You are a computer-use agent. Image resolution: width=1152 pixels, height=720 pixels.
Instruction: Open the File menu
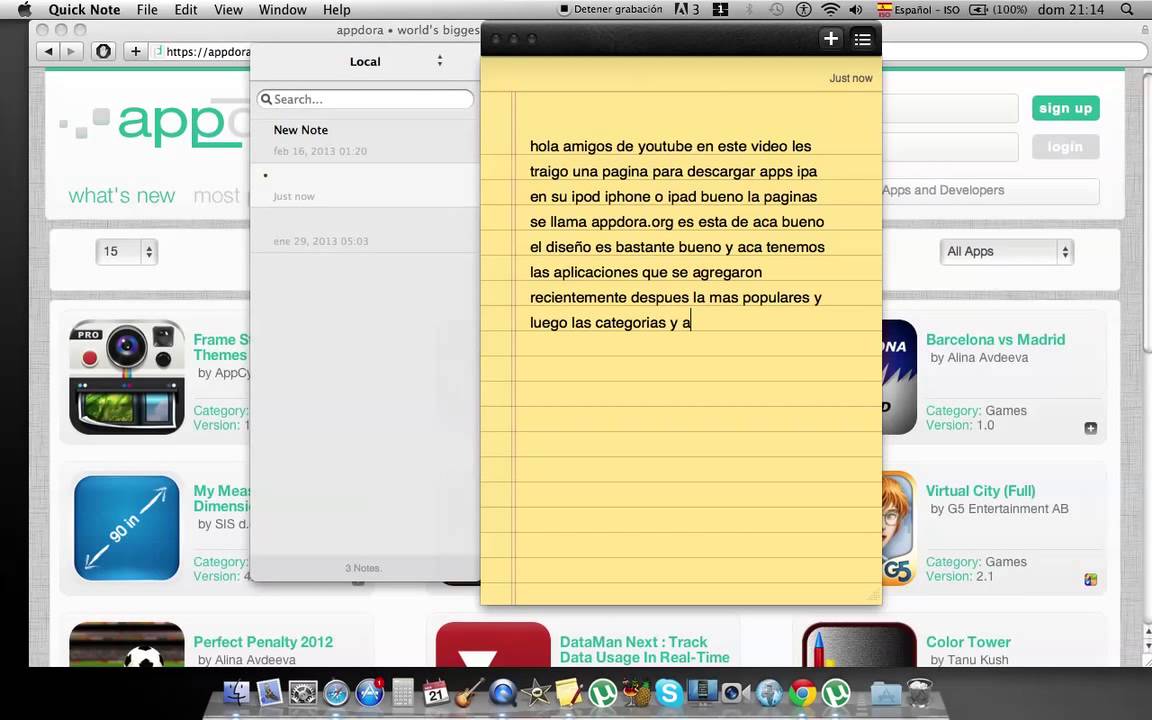coord(147,10)
